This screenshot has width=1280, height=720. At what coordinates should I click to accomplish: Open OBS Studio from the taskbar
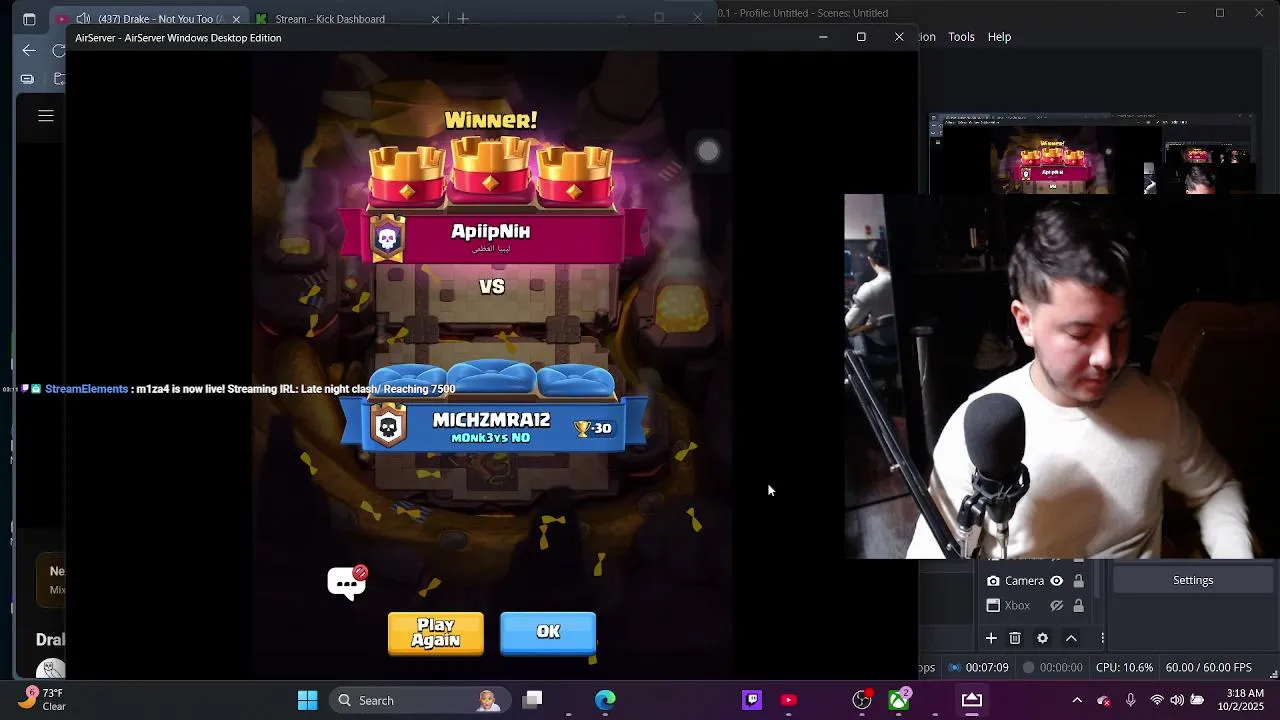[862, 700]
